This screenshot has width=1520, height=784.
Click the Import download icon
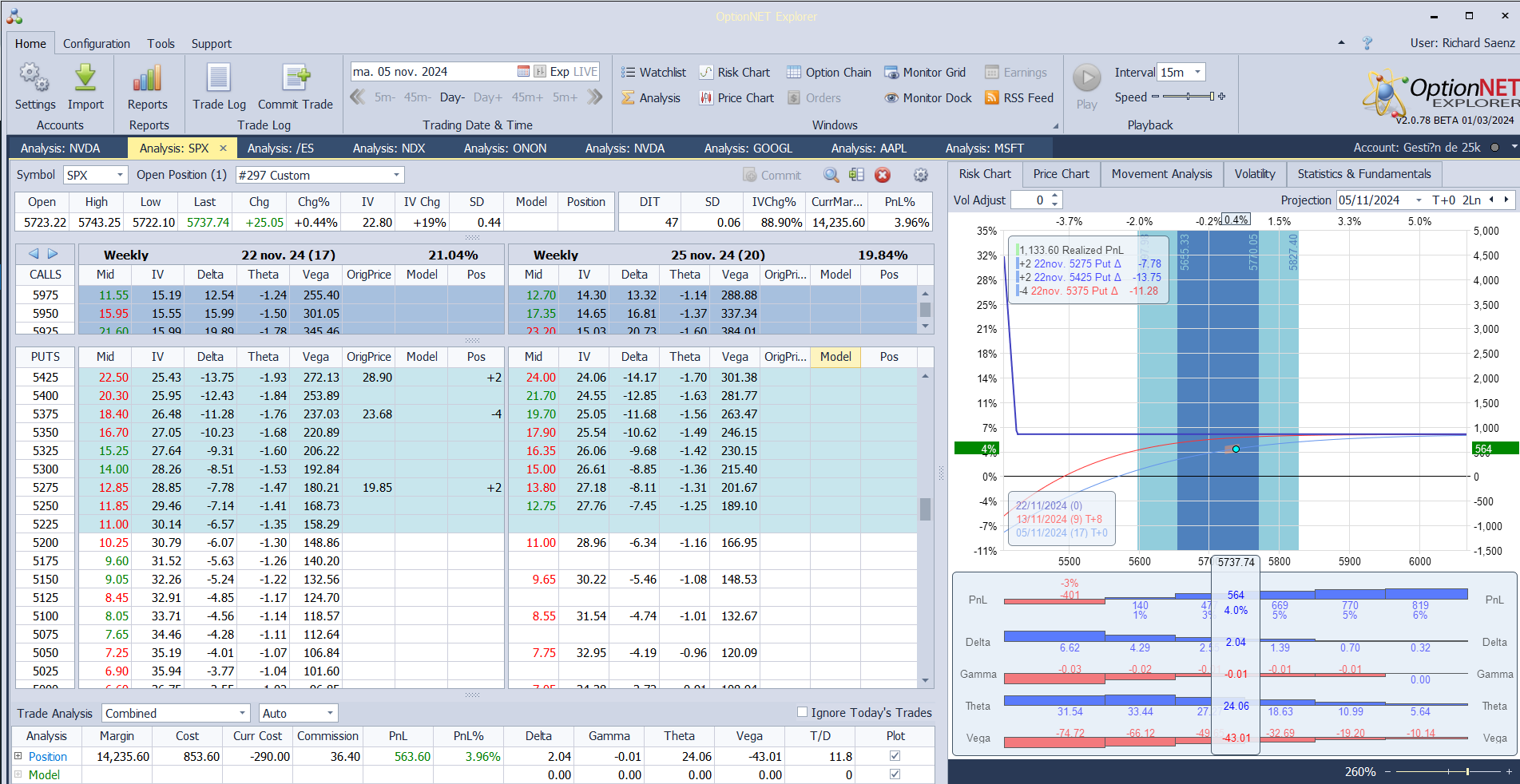(85, 78)
